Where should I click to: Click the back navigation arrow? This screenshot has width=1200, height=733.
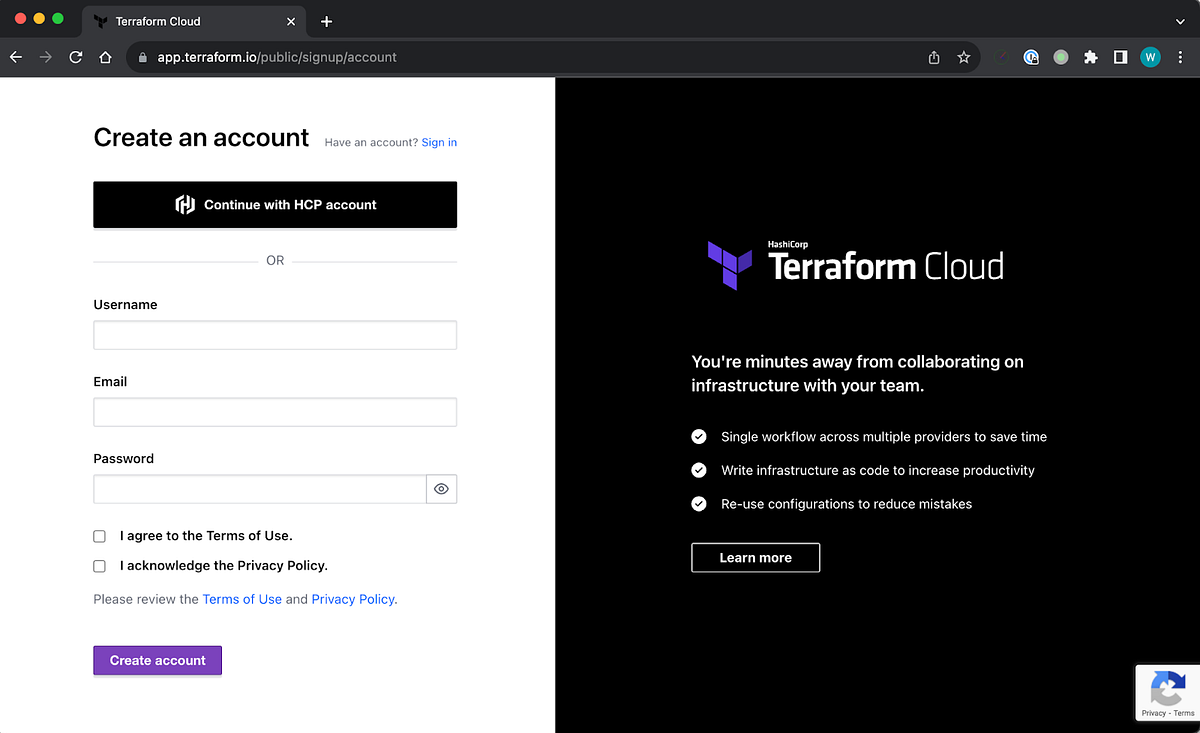pos(15,57)
